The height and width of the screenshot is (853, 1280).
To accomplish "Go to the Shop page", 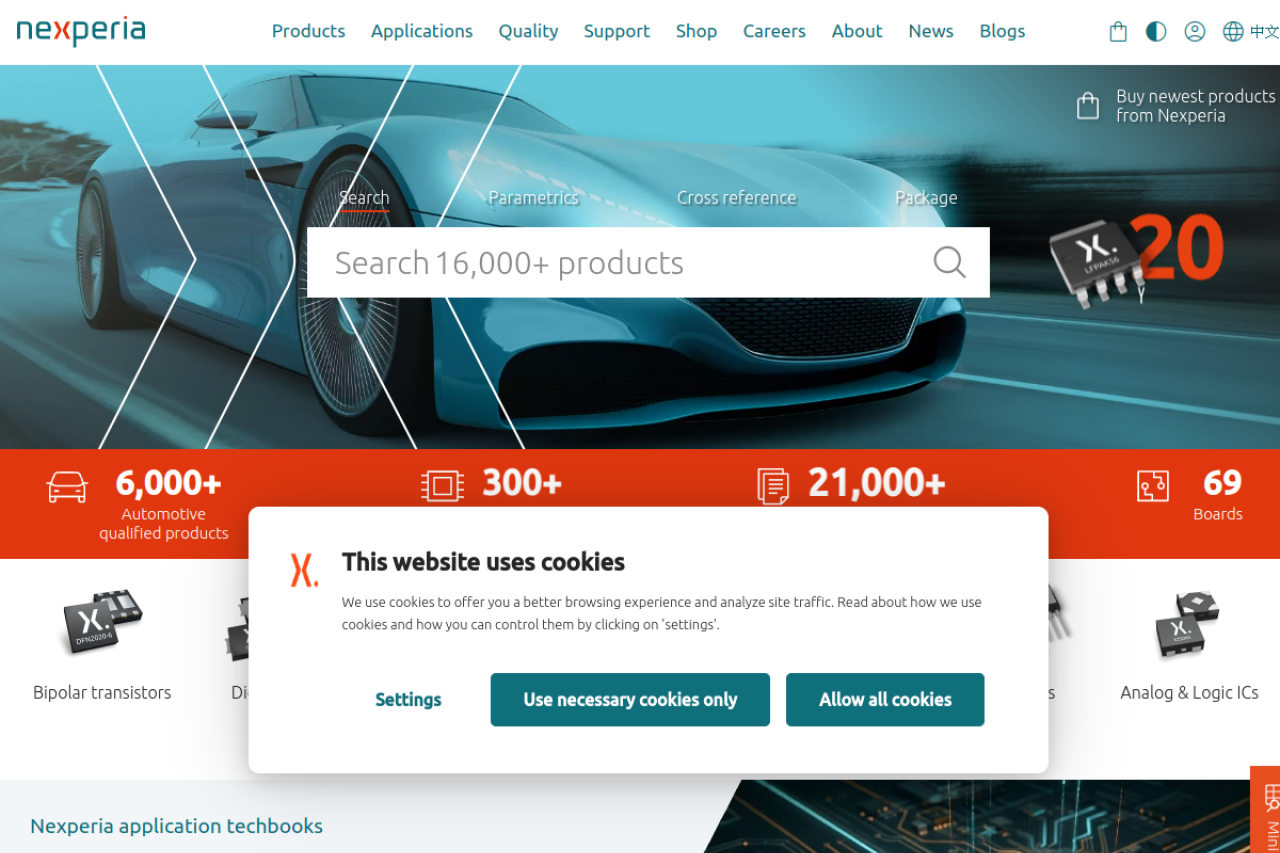I will [696, 31].
